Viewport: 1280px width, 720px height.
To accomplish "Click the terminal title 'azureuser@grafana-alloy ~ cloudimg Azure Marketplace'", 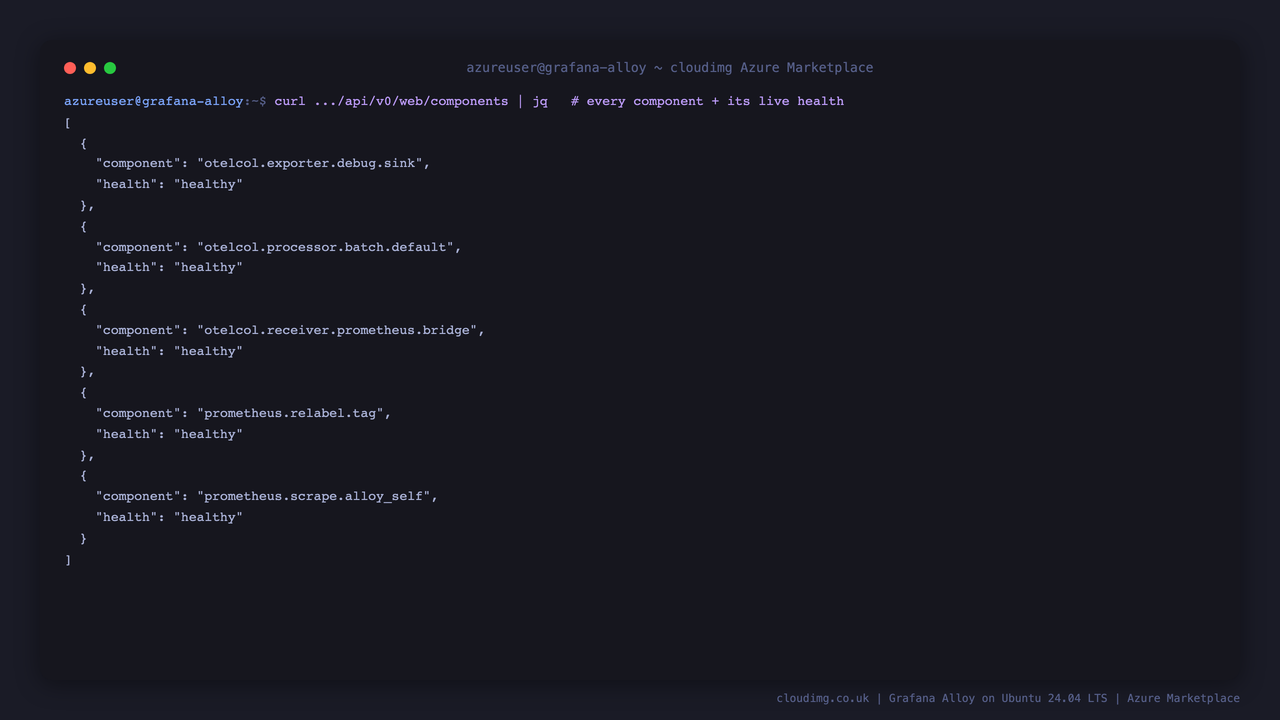I will tap(670, 68).
